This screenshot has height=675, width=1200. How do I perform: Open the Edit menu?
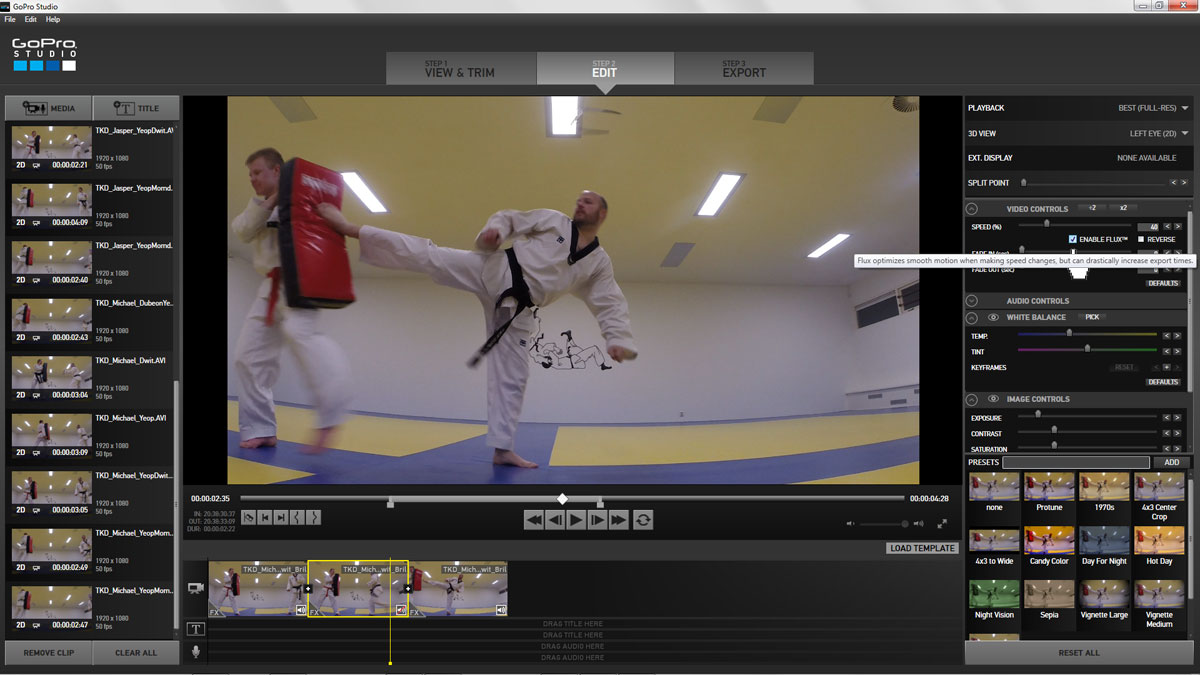pyautogui.click(x=31, y=19)
